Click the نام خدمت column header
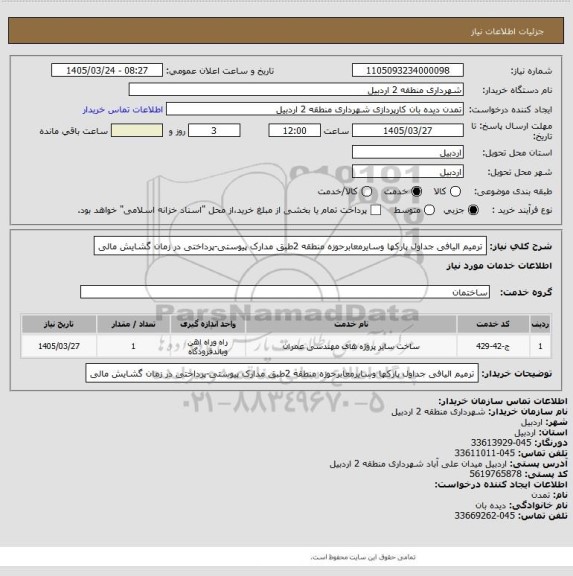This screenshot has width=573, height=576. pyautogui.click(x=351, y=324)
